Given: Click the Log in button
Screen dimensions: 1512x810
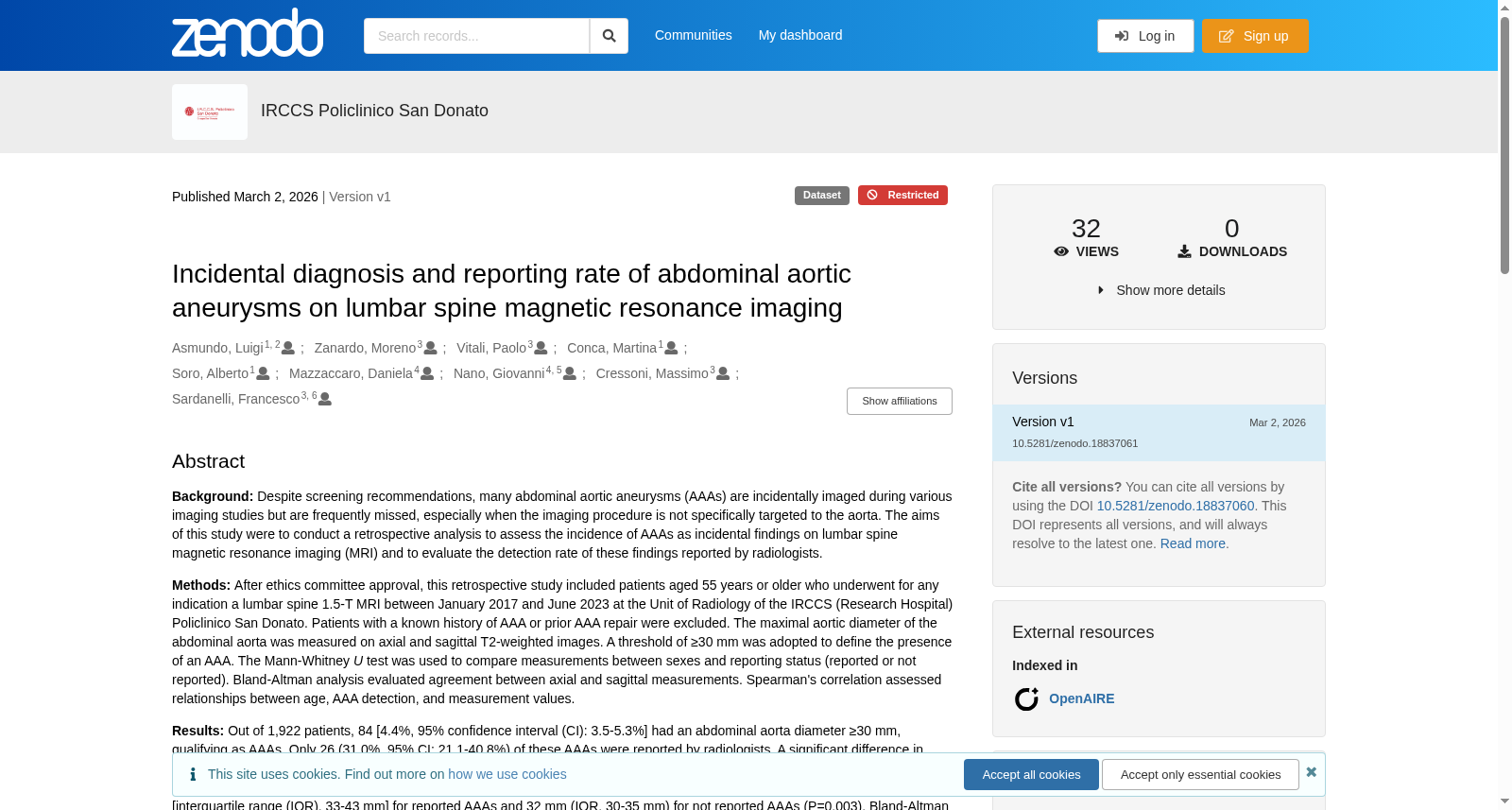Looking at the screenshot, I should point(1145,36).
